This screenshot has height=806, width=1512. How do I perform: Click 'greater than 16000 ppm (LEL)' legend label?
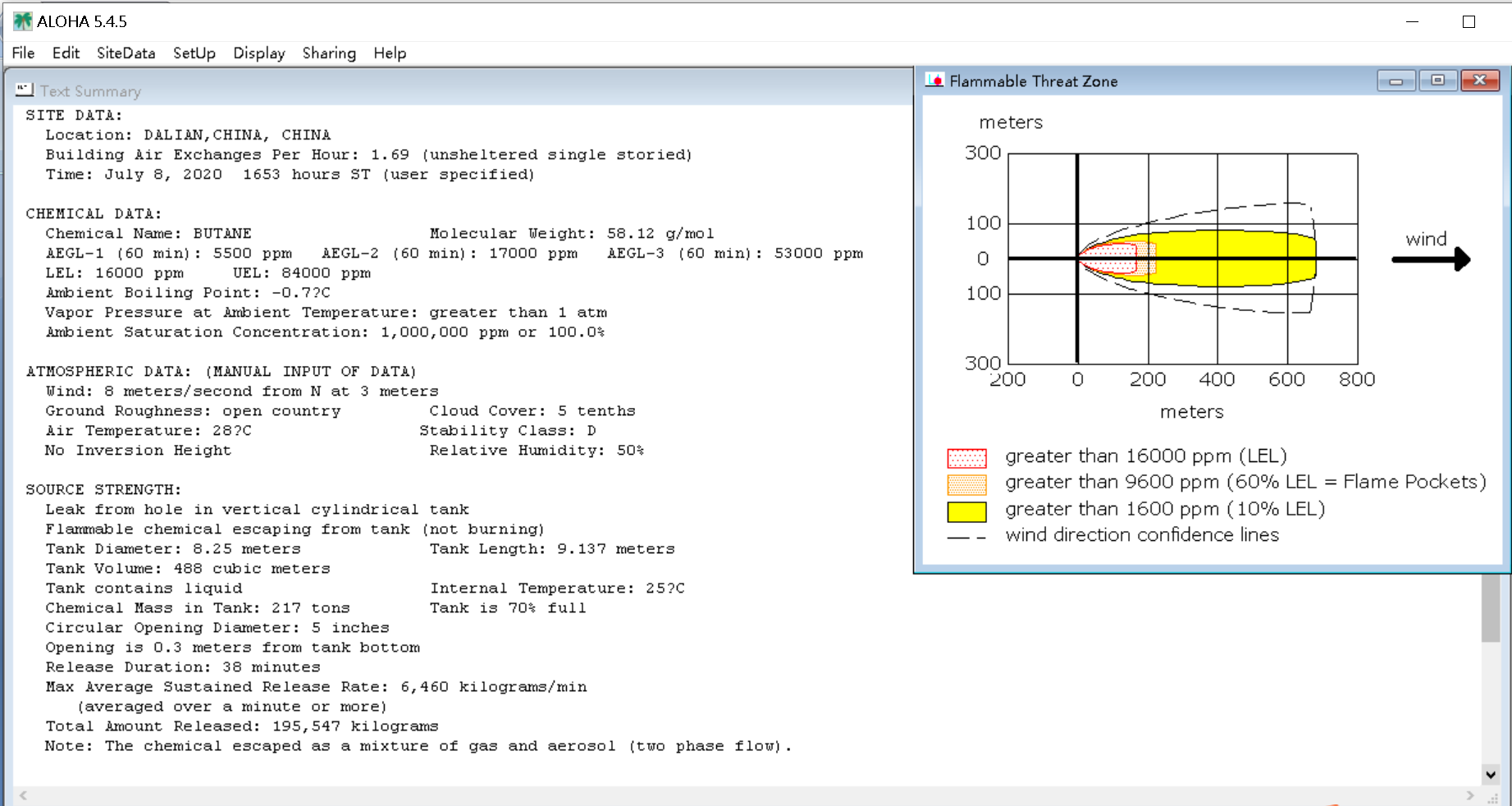point(1146,456)
